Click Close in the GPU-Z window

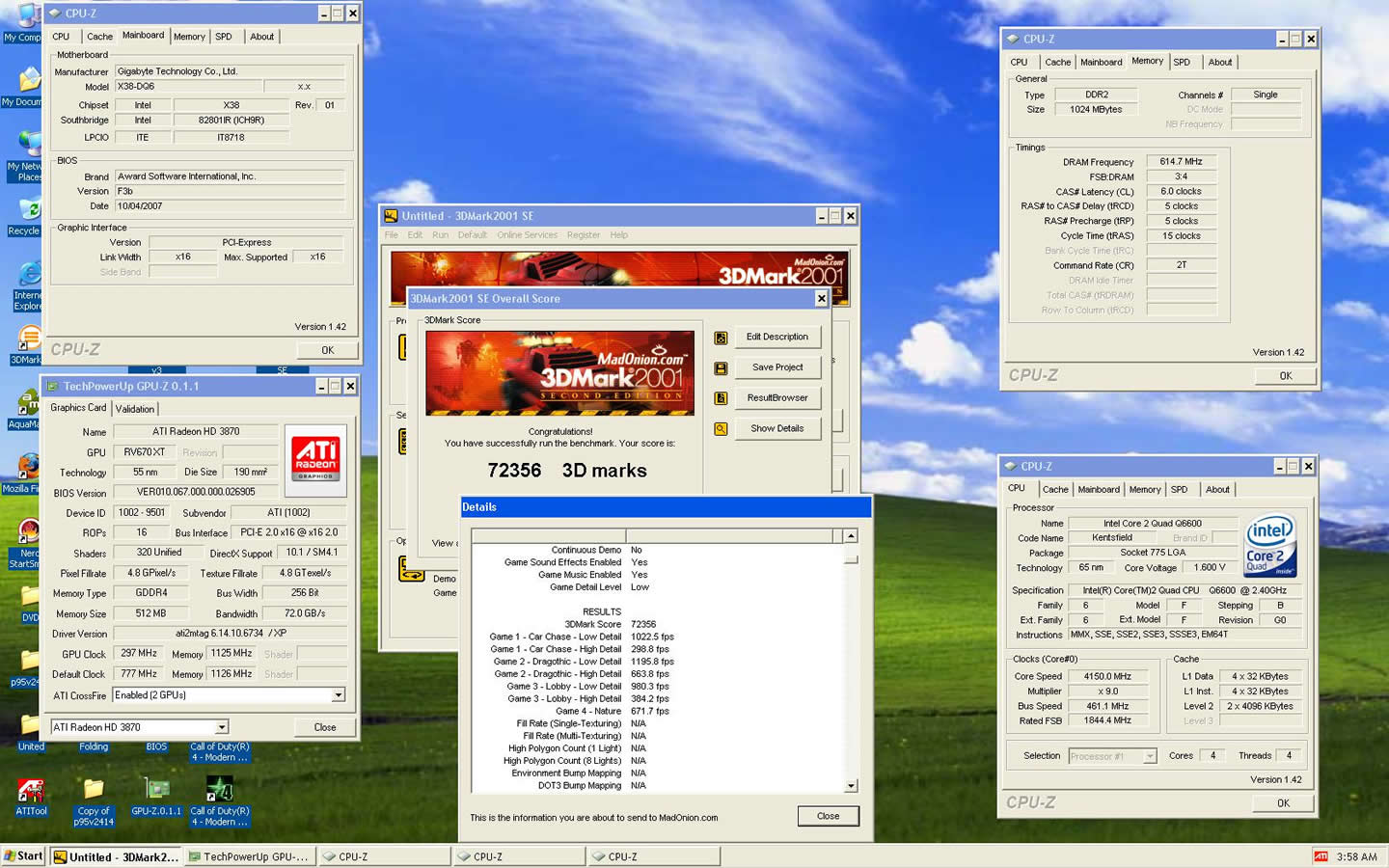(325, 727)
